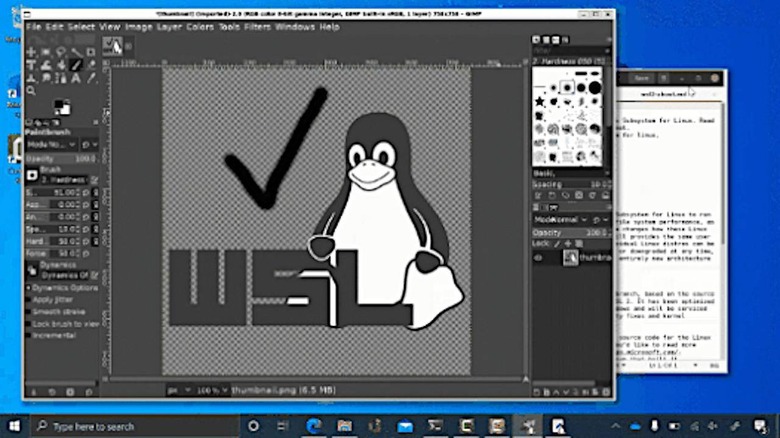
Task: Open the paint Mode dropdown in tool options
Action: point(52,145)
